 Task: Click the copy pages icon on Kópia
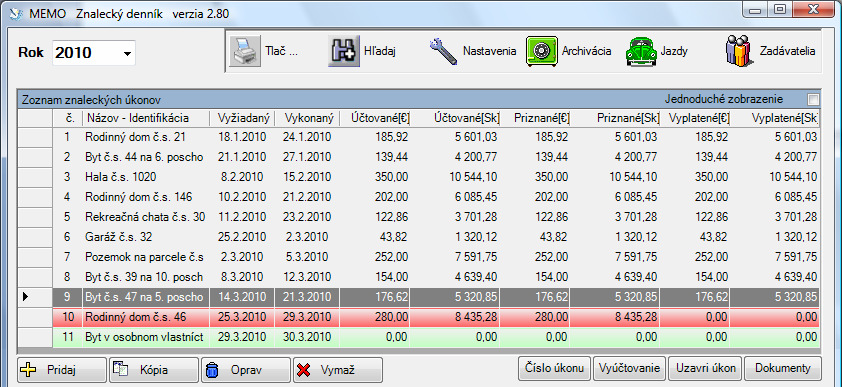tap(120, 370)
